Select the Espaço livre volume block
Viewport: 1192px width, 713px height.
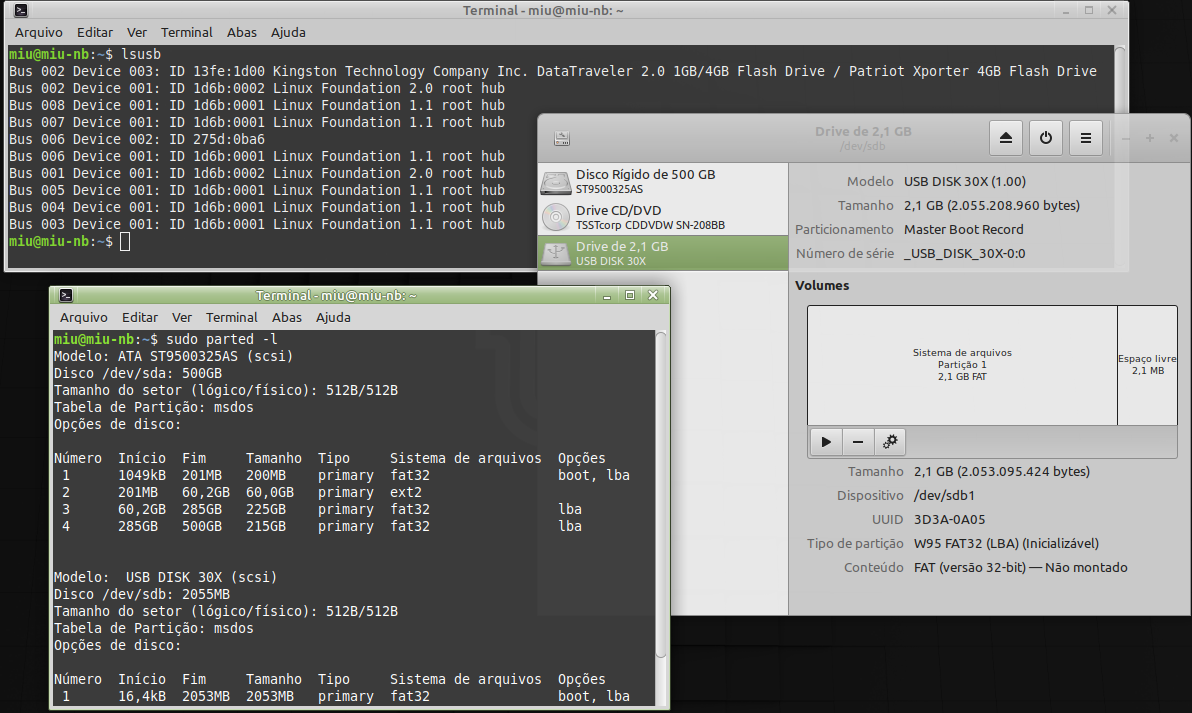(x=1147, y=365)
